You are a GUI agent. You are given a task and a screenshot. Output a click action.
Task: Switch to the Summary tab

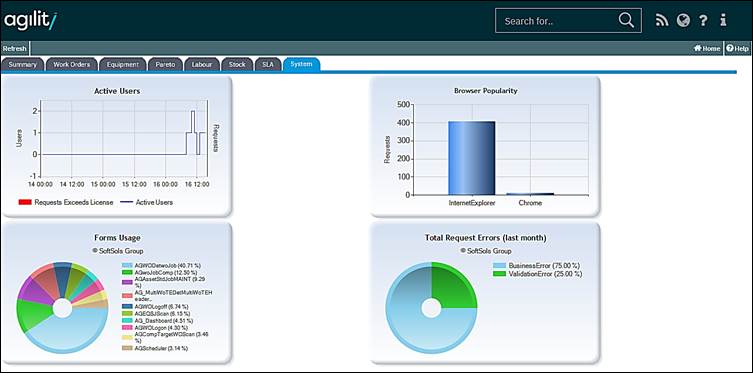pos(23,64)
